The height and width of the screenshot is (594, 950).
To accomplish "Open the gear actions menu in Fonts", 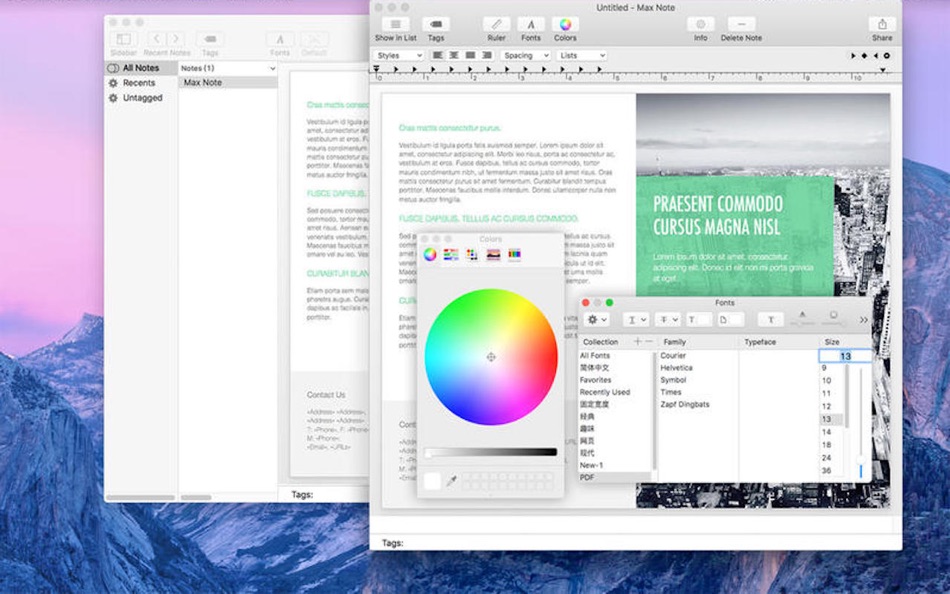I will coord(596,319).
